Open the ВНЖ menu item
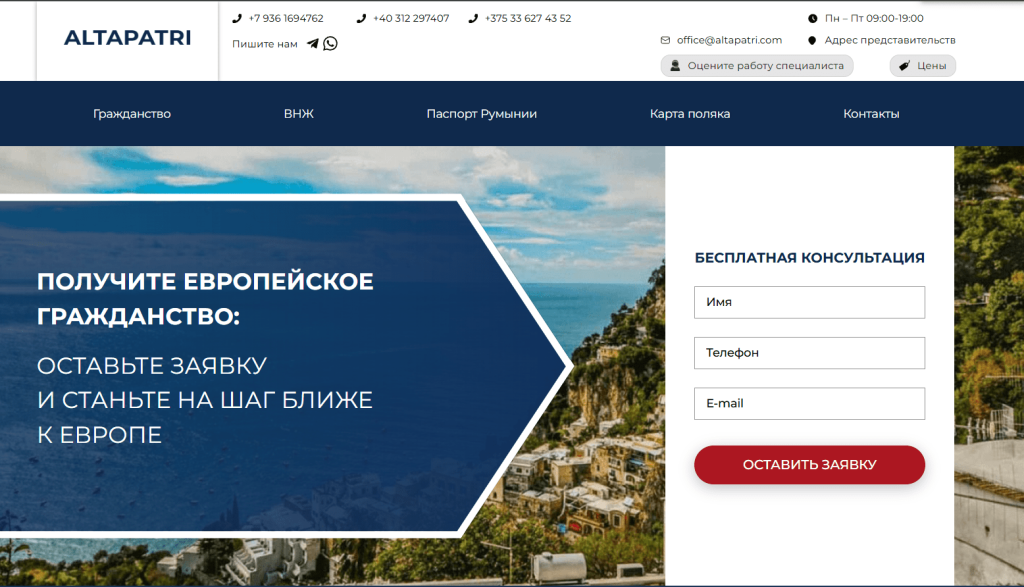 [x=298, y=114]
